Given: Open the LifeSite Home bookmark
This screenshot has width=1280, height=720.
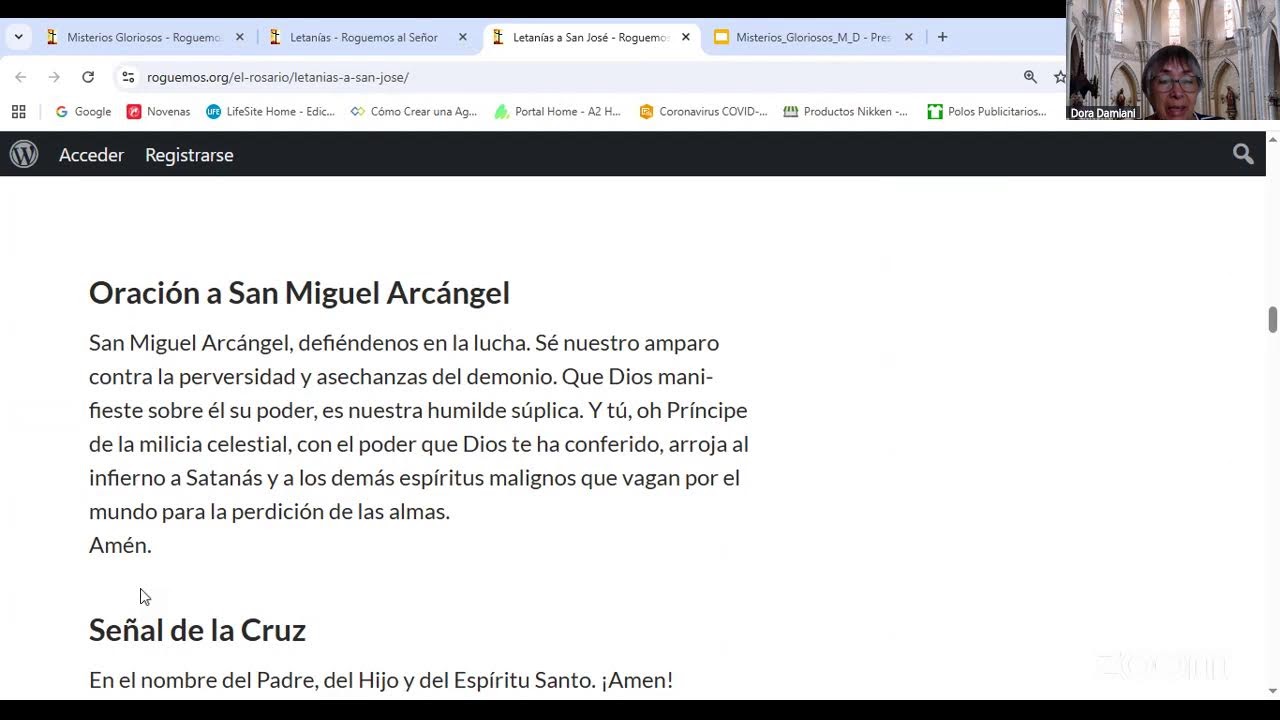Looking at the screenshot, I should point(270,112).
